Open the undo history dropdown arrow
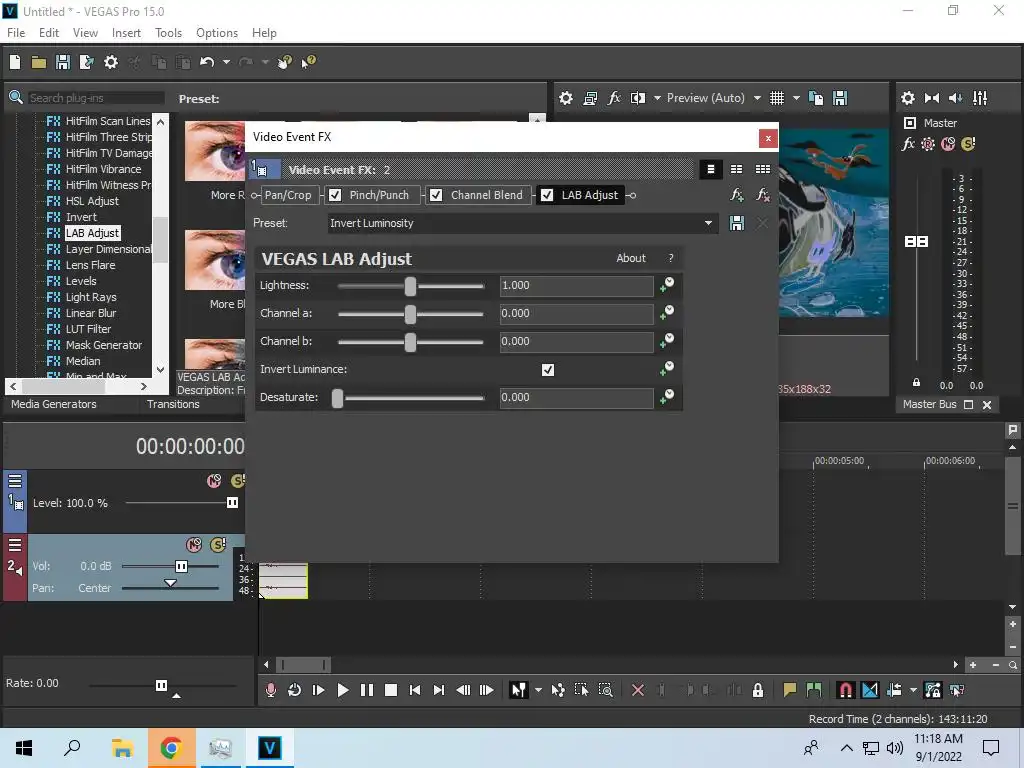Image resolution: width=1024 pixels, height=768 pixels. [226, 62]
